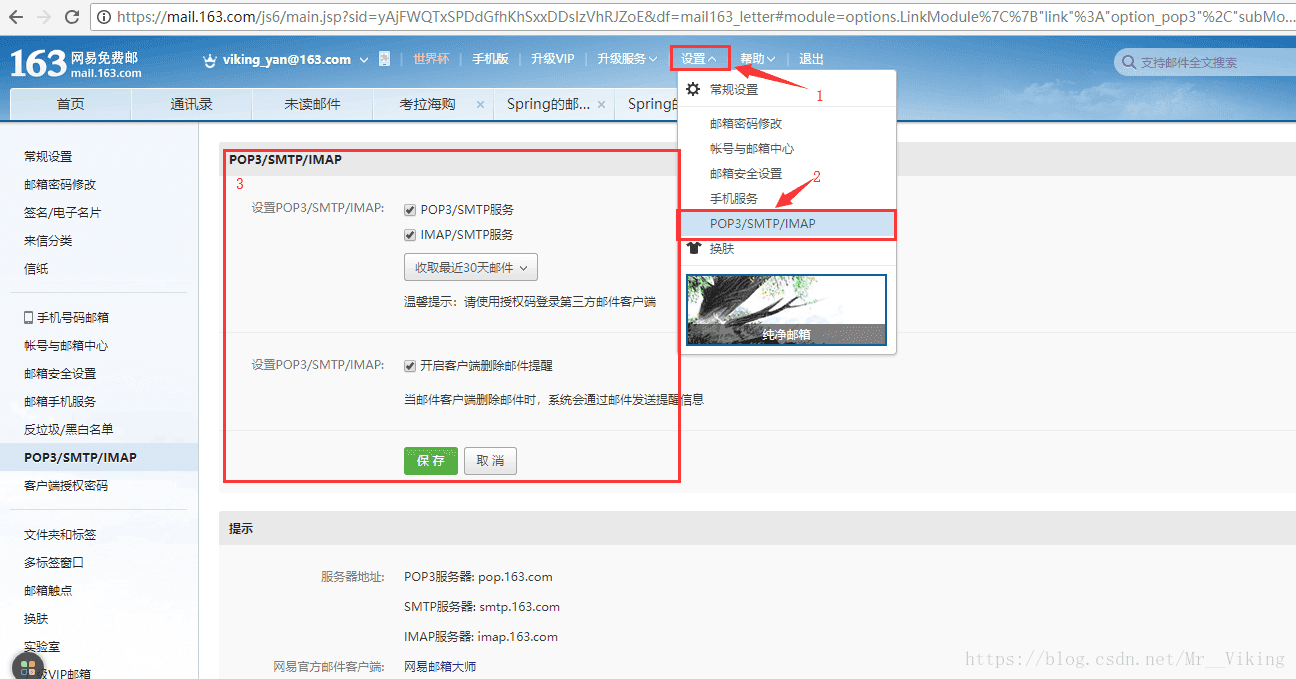Open POP3/SMTP/IMAP in the left sidebar
1296x679 pixels.
80,458
